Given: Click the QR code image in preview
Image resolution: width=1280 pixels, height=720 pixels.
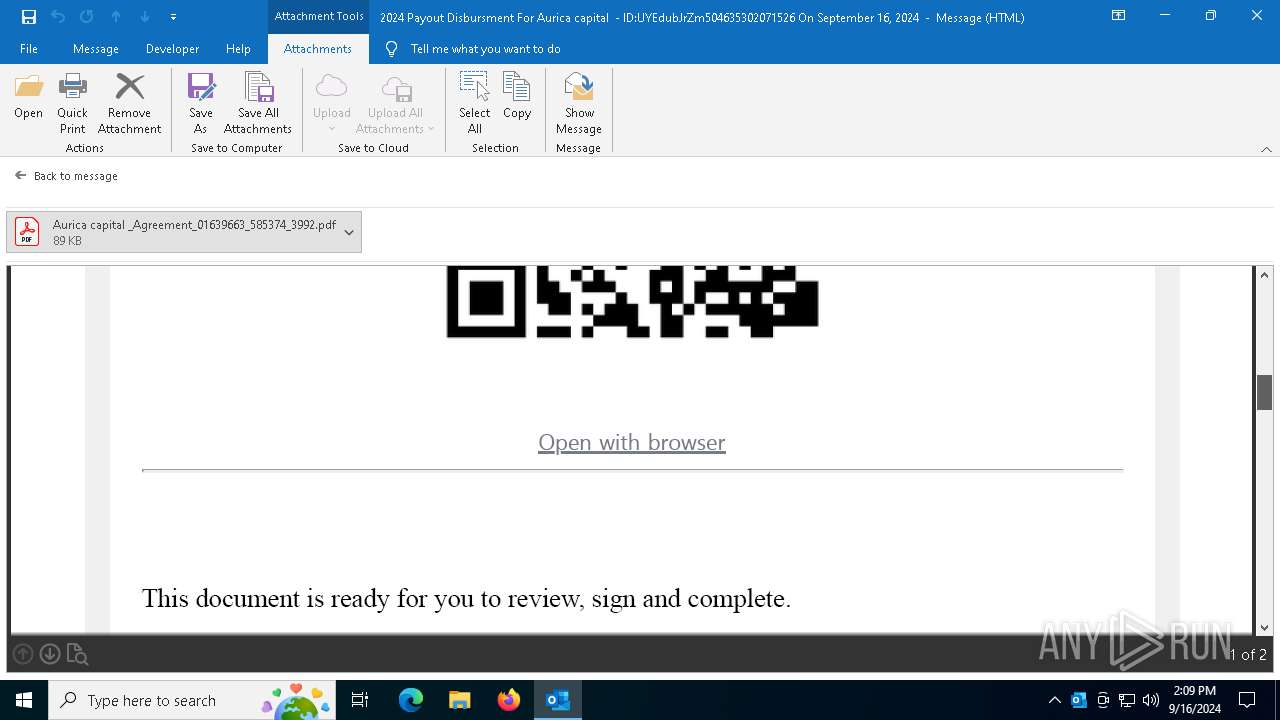Looking at the screenshot, I should [x=632, y=302].
